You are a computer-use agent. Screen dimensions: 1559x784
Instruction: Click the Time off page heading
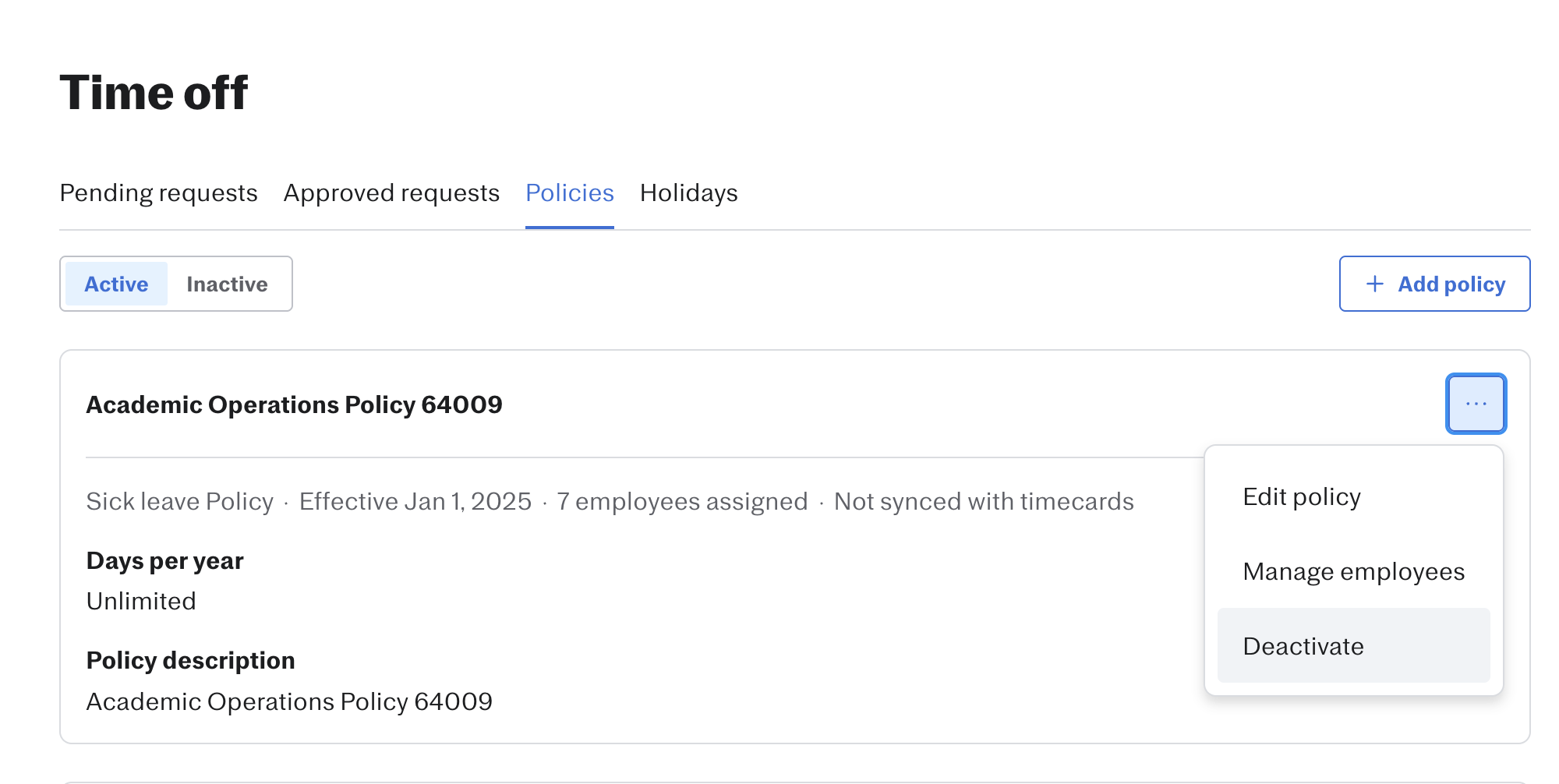click(x=154, y=93)
